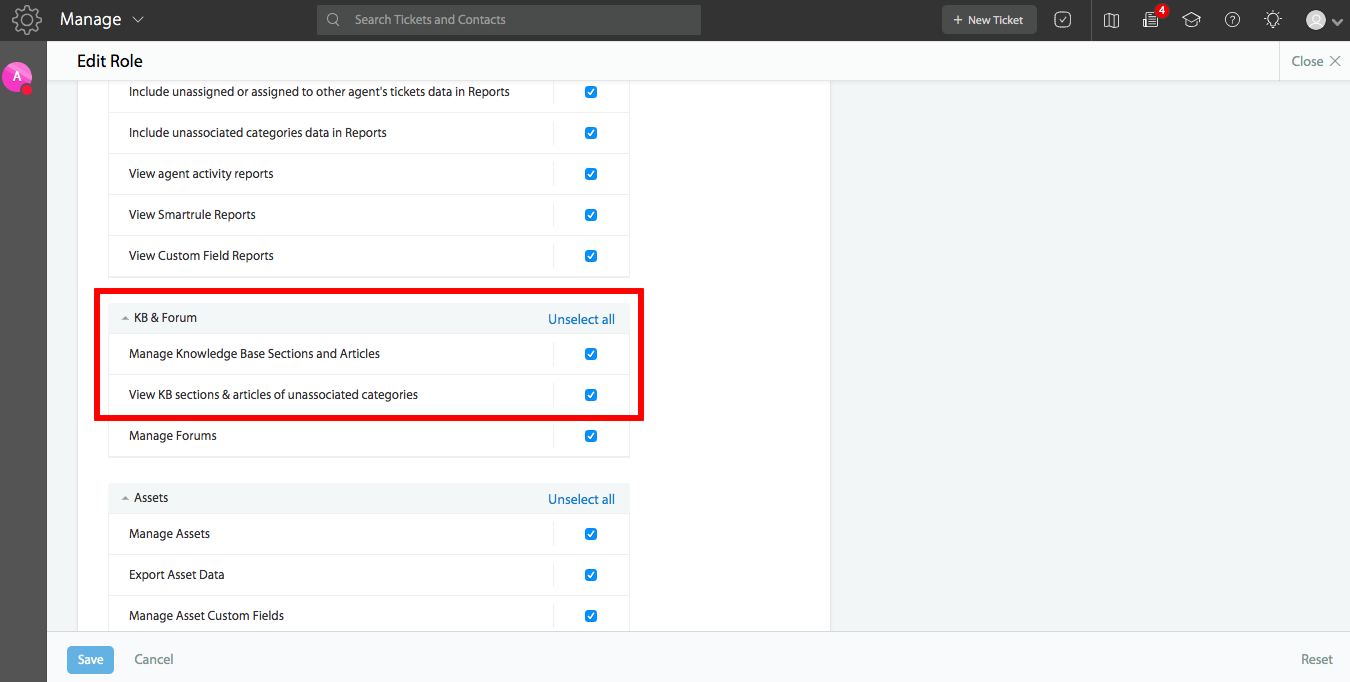Viewport: 1350px width, 682px height.
Task: Open the help question mark icon
Action: 1232,19
